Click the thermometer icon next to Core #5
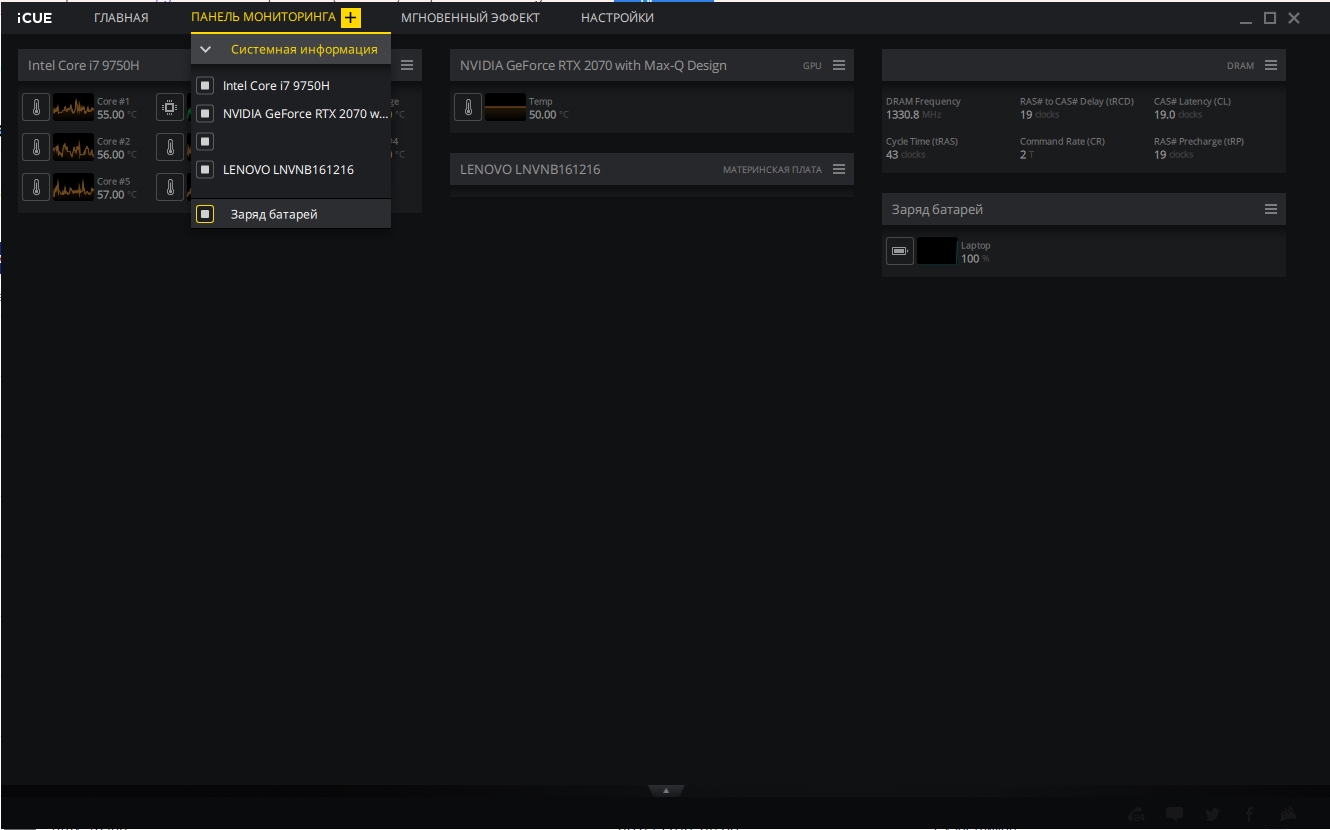The width and height of the screenshot is (1330, 830). point(36,187)
